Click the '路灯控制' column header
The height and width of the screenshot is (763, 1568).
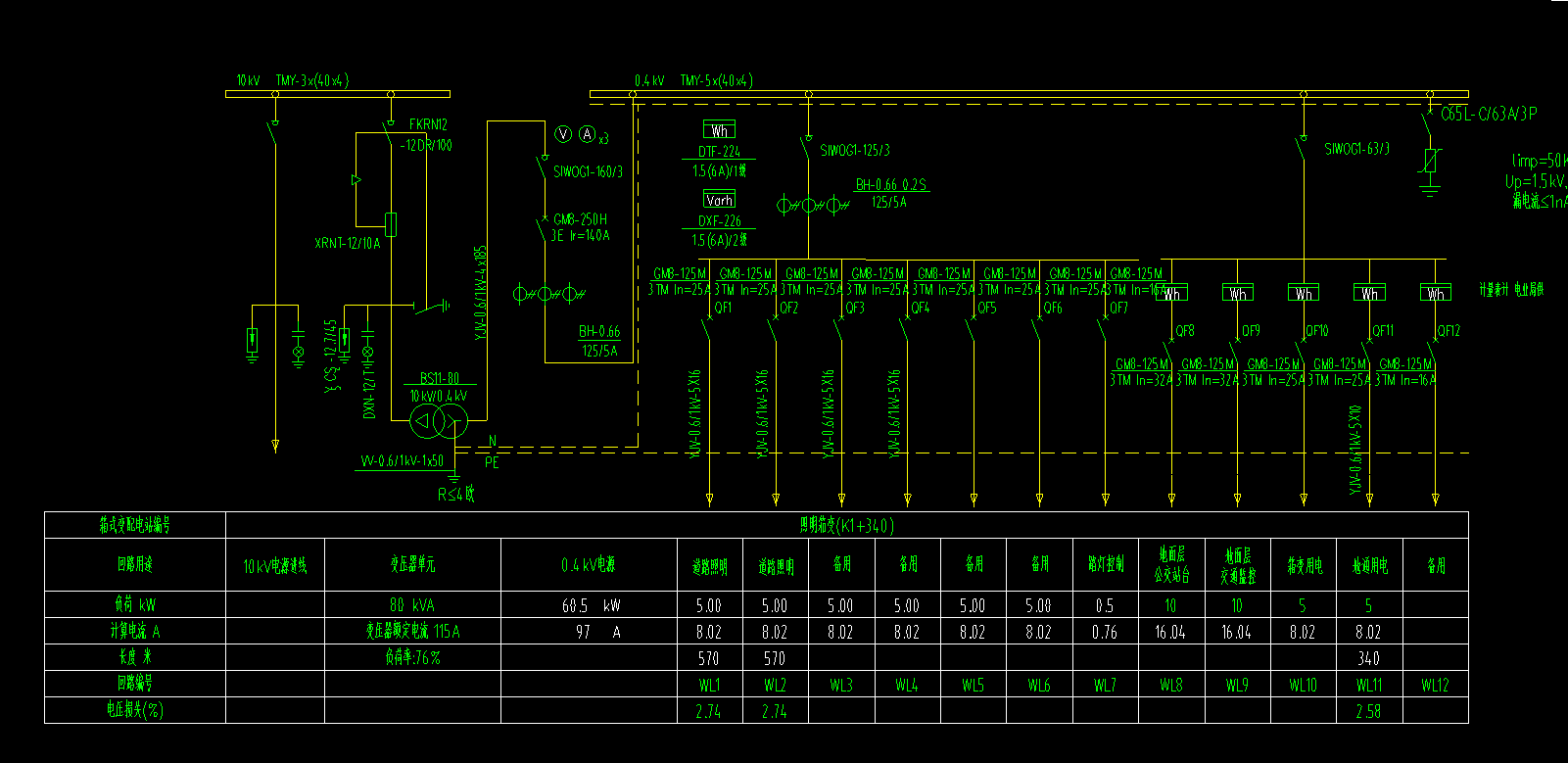(1106, 565)
